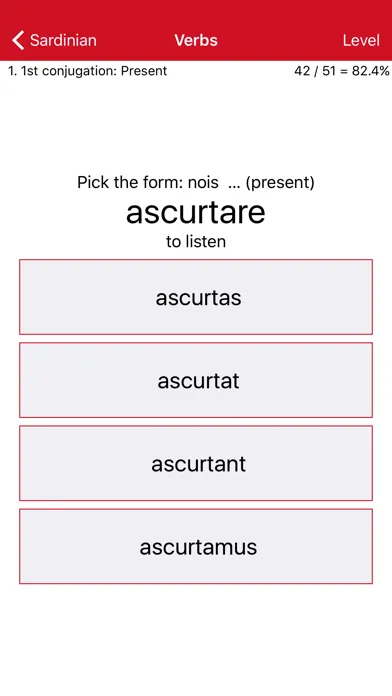
Task: Go back to the Sardinian screen
Action: pyautogui.click(x=54, y=40)
